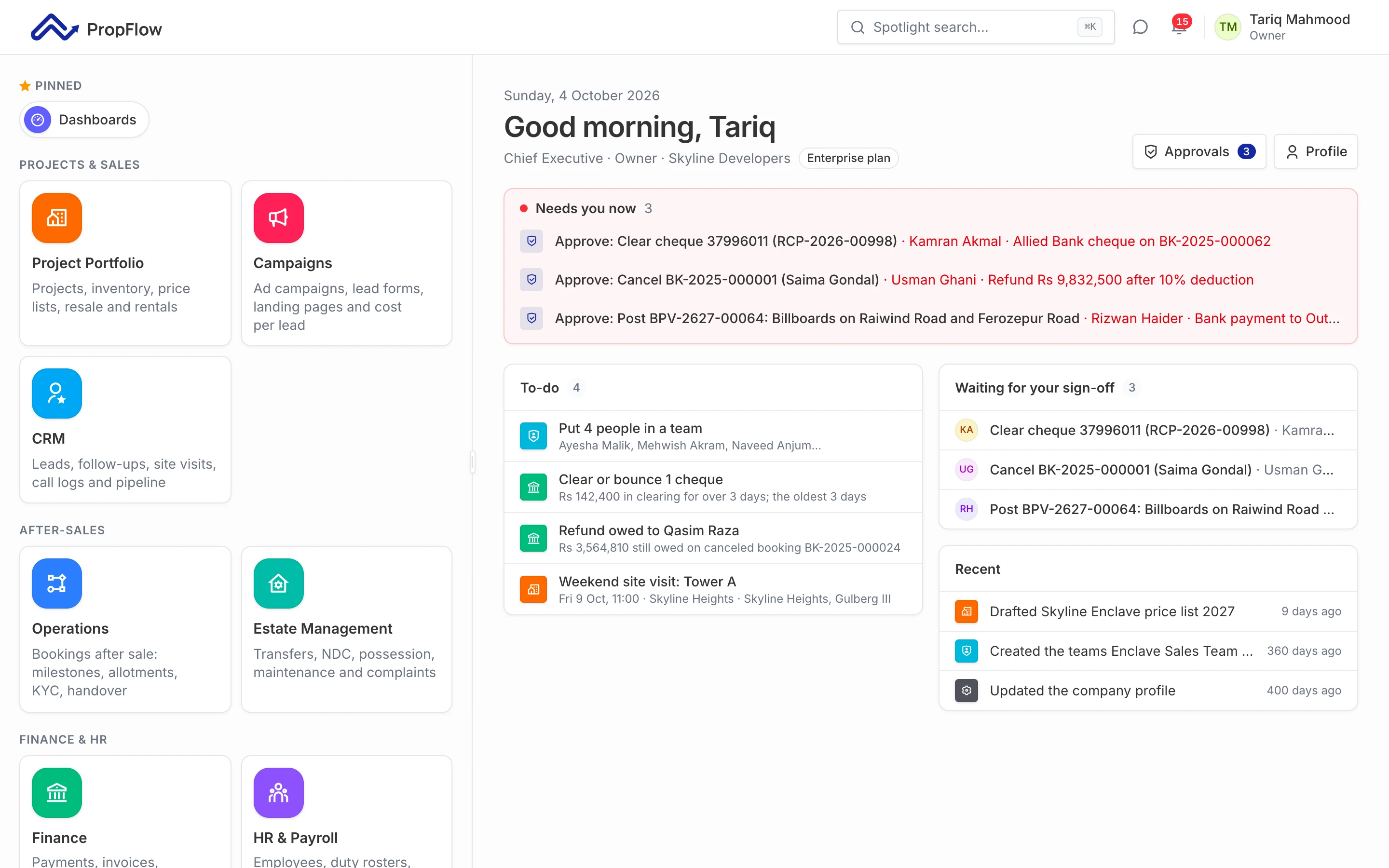Open Post BPV-2627-00064 in sign-off list
The image size is (1389, 868).
pyautogui.click(x=1148, y=509)
